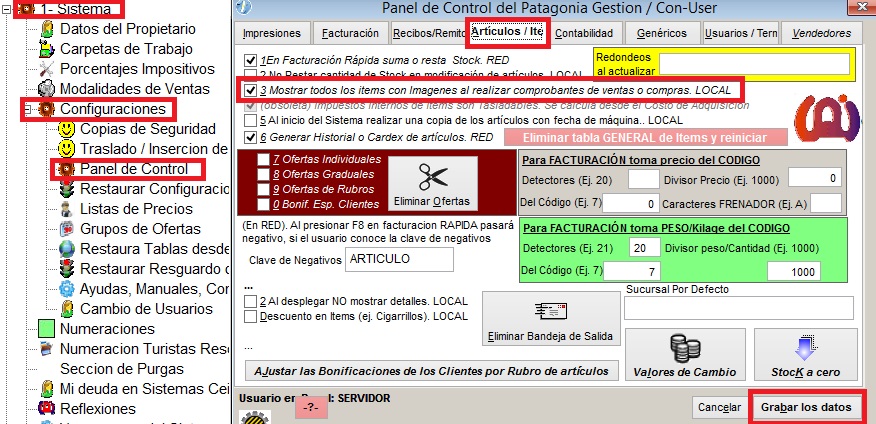Viewport: 876px width, 424px height.
Task: Click Grabar los datos button
Action: coord(806,407)
